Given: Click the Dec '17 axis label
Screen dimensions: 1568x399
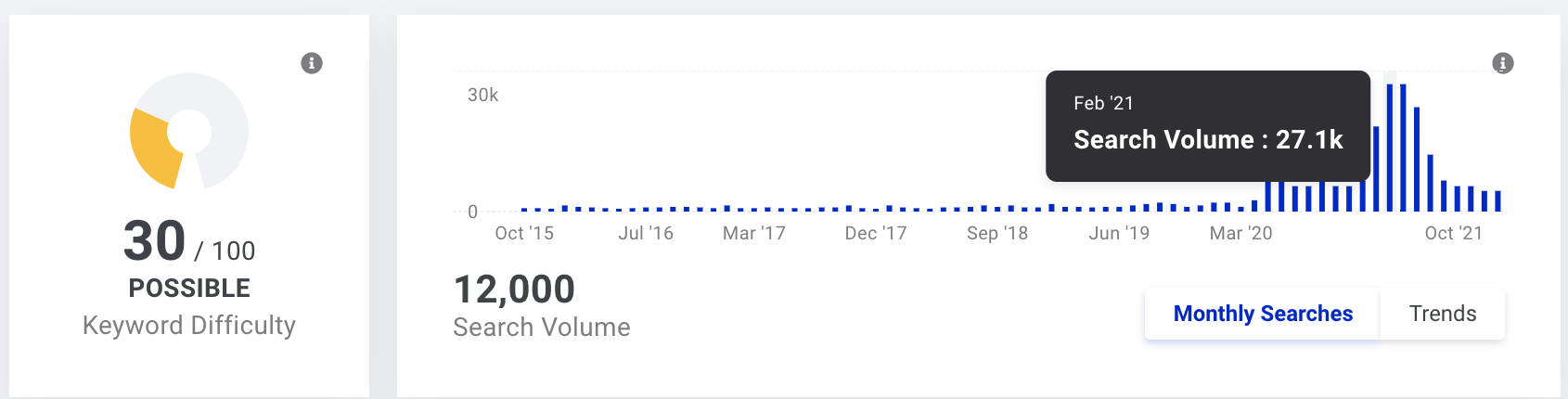Looking at the screenshot, I should [x=876, y=233].
